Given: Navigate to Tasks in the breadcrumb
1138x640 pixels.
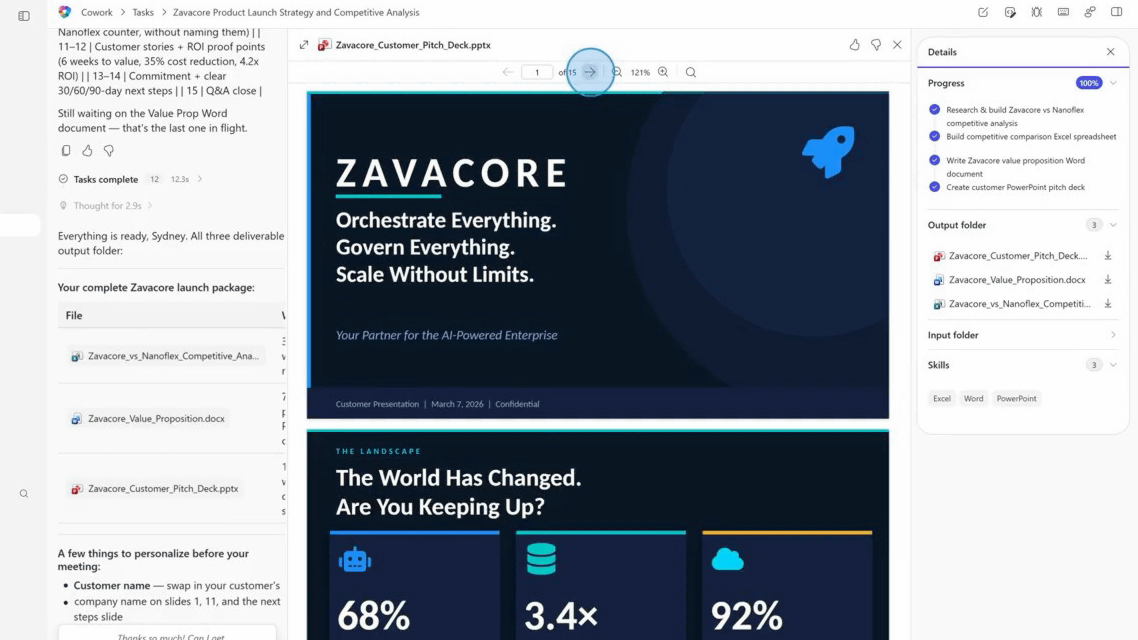Looking at the screenshot, I should coord(143,13).
